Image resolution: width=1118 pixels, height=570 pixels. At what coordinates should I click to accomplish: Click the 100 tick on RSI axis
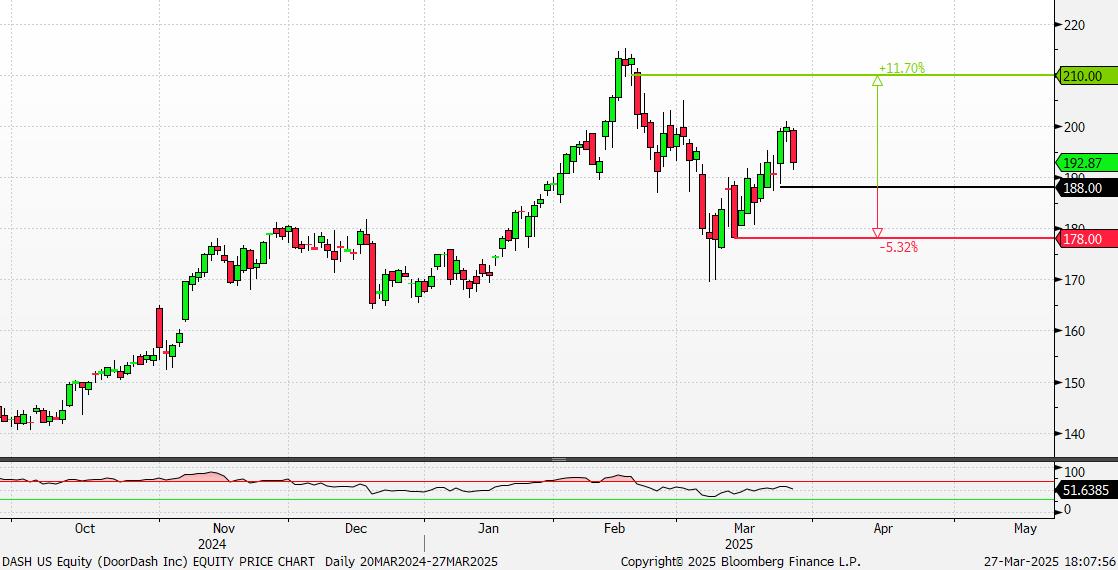pyautogui.click(x=1074, y=472)
